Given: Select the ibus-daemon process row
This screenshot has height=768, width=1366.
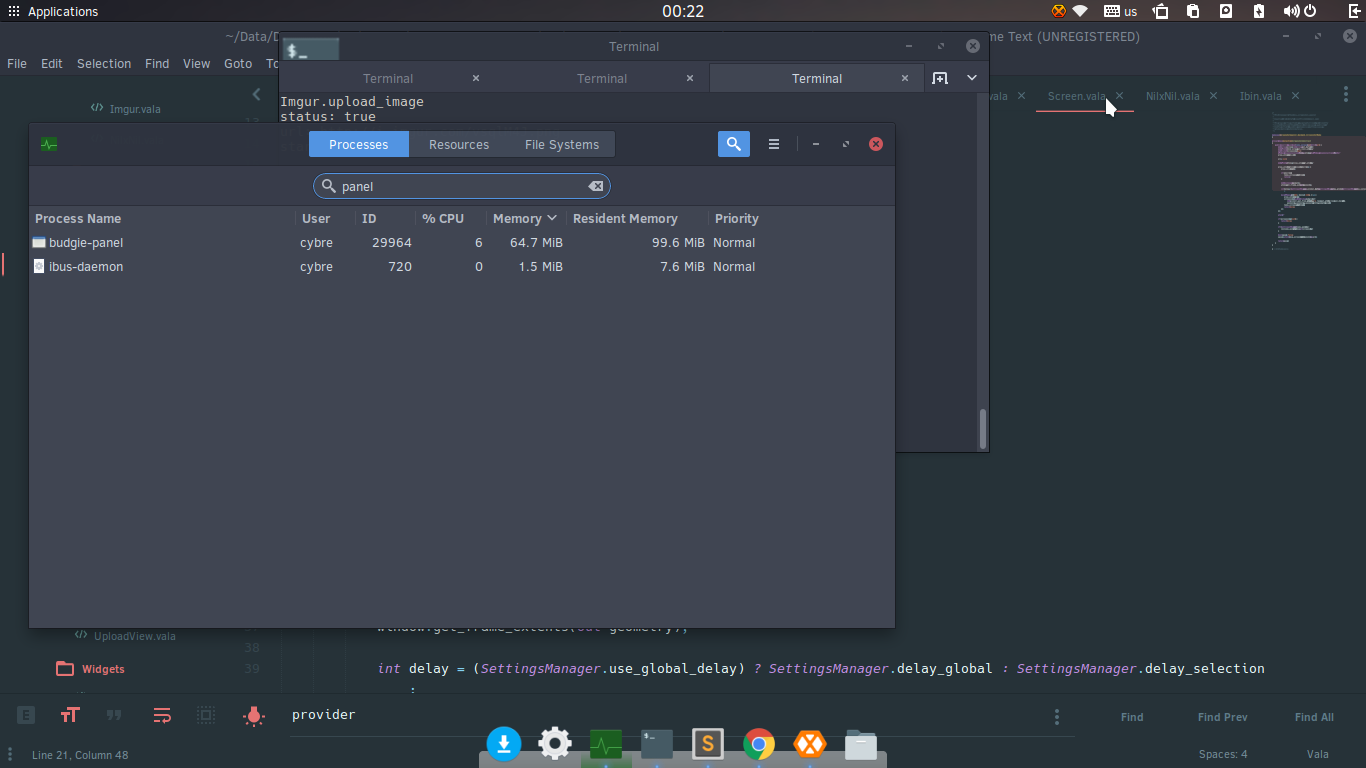Looking at the screenshot, I should 462,267.
